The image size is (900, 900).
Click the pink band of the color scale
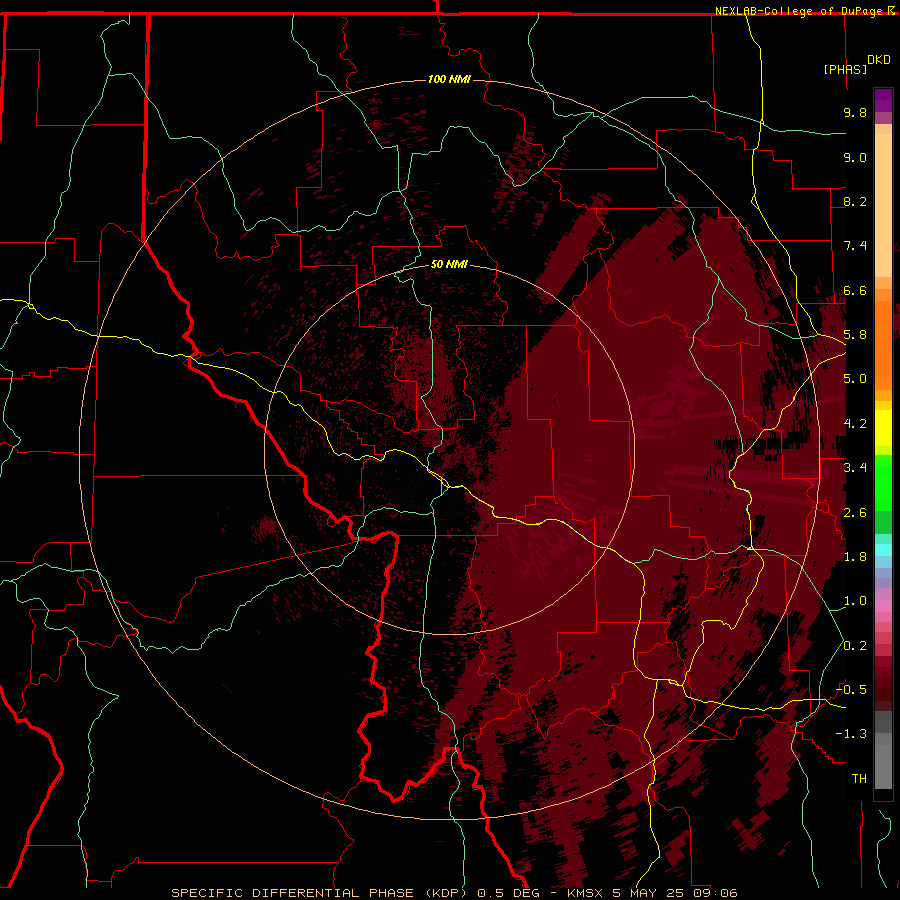click(x=883, y=606)
